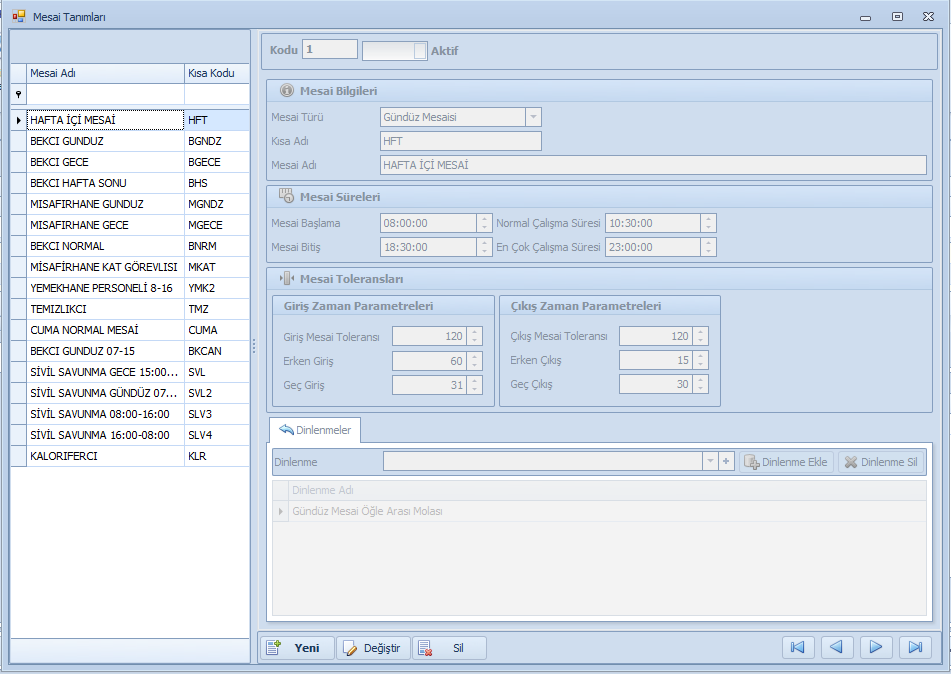The height and width of the screenshot is (674, 951).
Task: Click the Kısa Adı input field
Action: [460, 141]
